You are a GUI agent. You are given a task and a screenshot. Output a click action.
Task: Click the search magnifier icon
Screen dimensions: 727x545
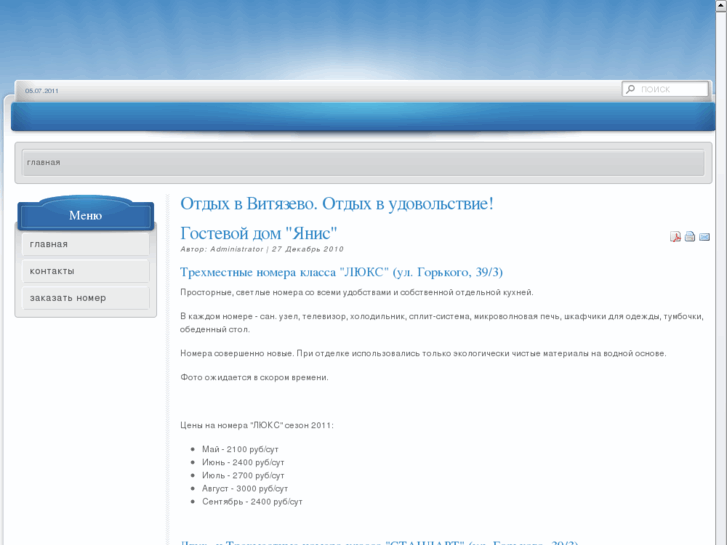pyautogui.click(x=631, y=89)
